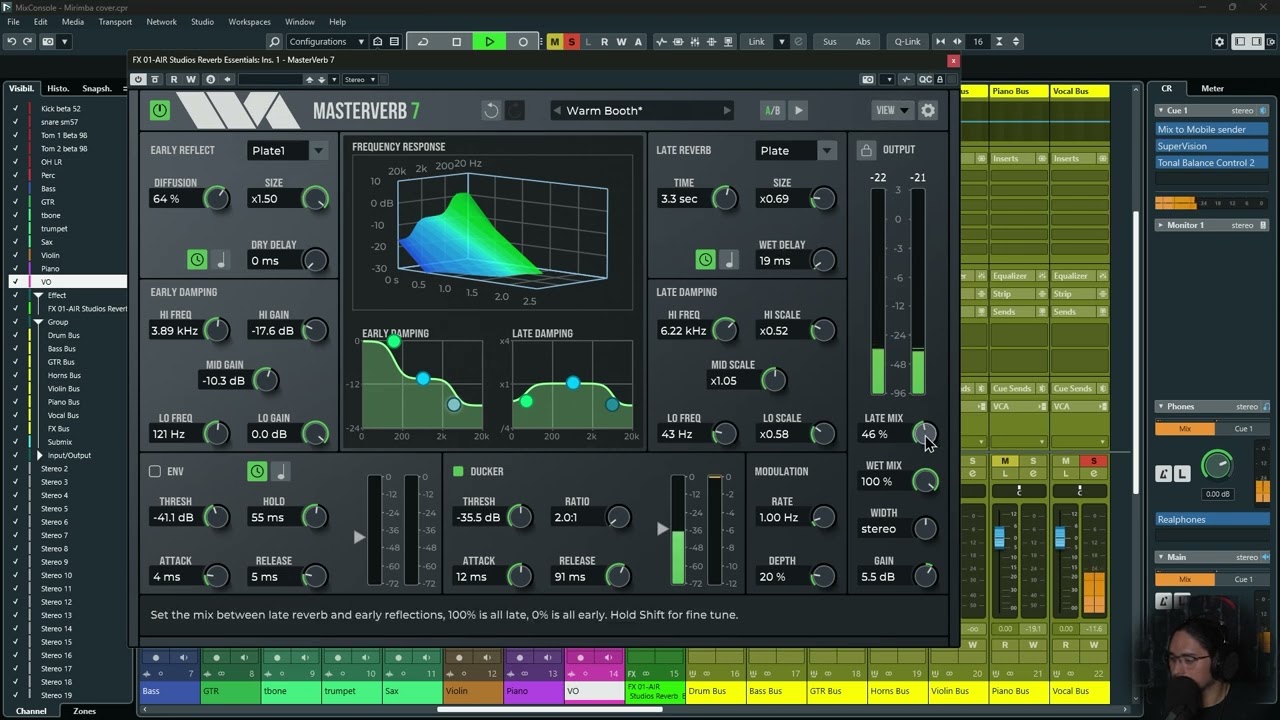The height and width of the screenshot is (720, 1280).
Task: Toggle visibility of Kick beta 52 channel
Action: (x=15, y=109)
